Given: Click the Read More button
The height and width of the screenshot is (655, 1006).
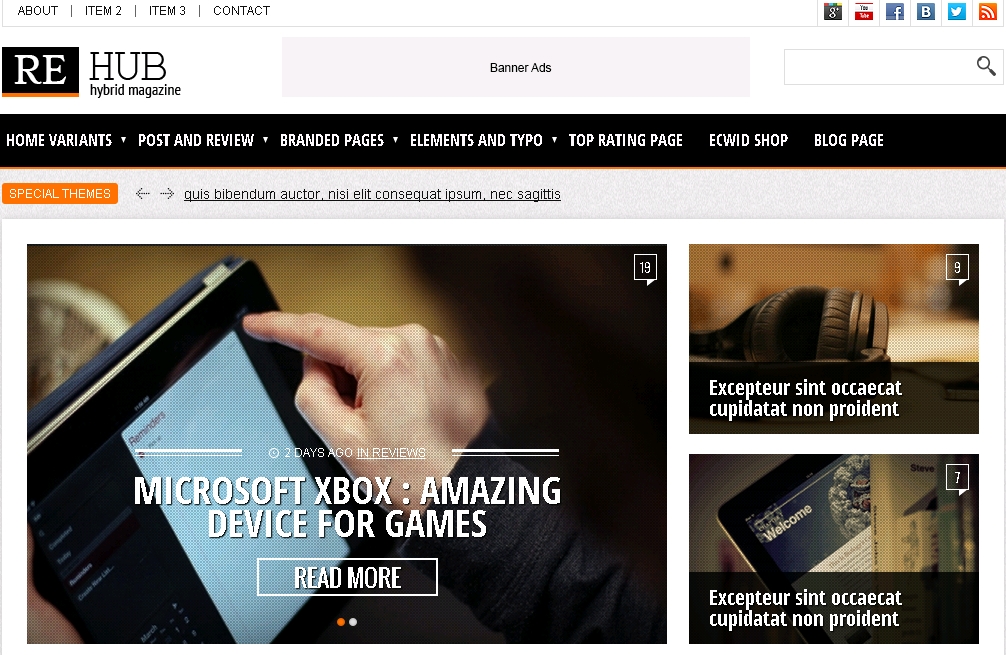Looking at the screenshot, I should pos(347,577).
